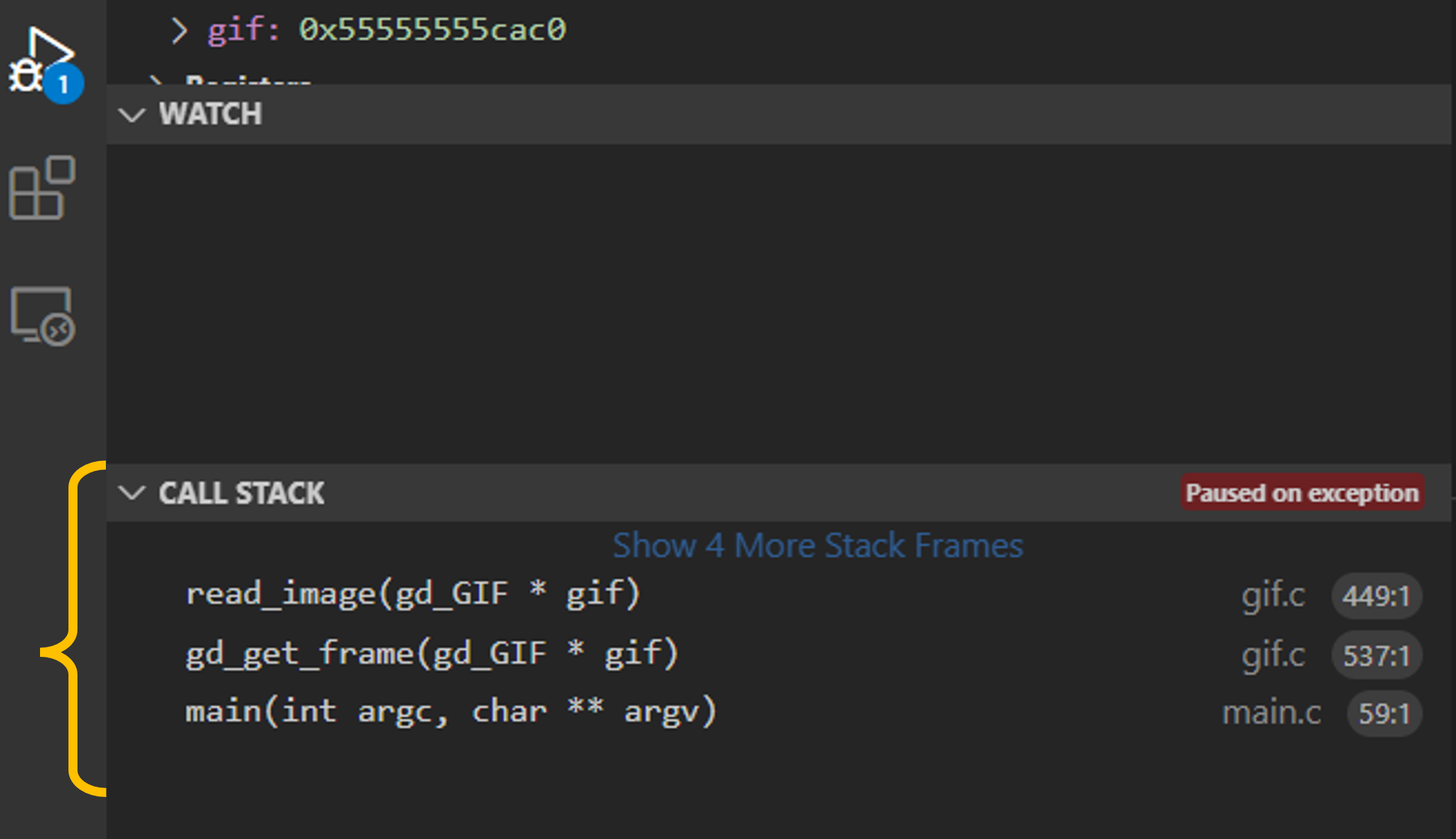
Task: Click the 59:1 line badge
Action: 1384,714
